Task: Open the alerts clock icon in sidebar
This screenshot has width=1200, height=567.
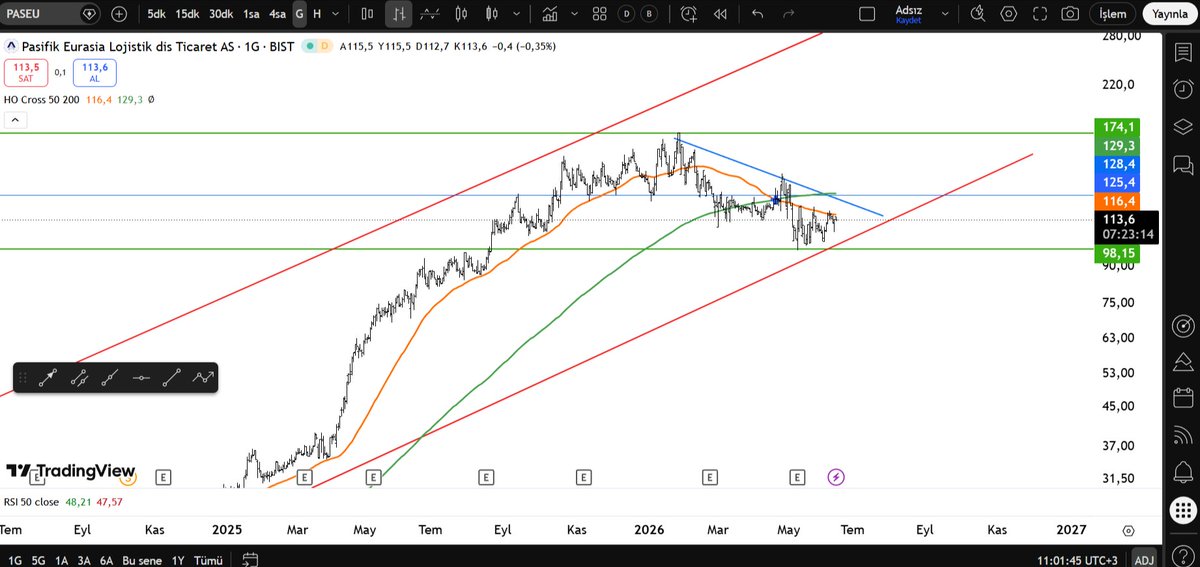Action: (1184, 91)
